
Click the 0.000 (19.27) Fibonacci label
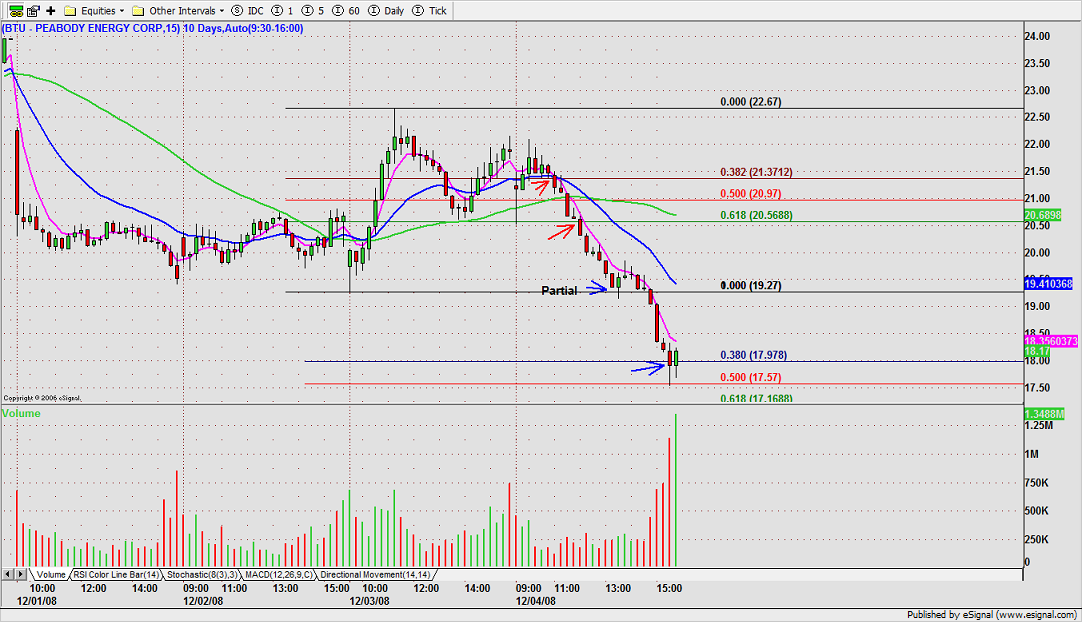[x=751, y=286]
